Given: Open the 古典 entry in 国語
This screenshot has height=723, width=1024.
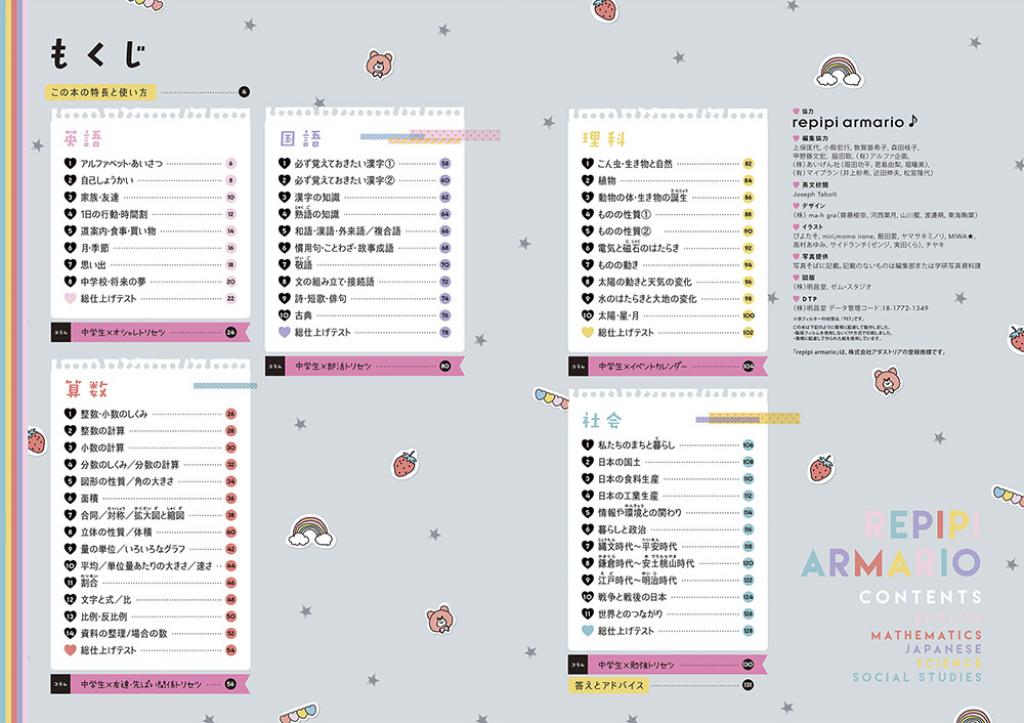Looking at the screenshot, I should pos(303,315).
